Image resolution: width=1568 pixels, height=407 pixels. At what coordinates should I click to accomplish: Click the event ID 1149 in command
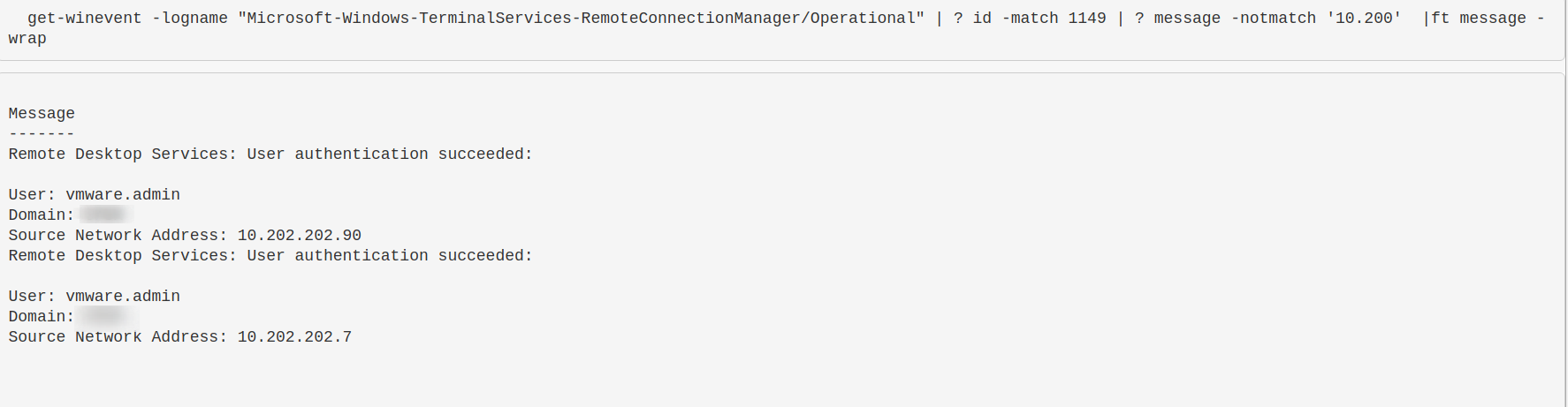[x=1086, y=19]
